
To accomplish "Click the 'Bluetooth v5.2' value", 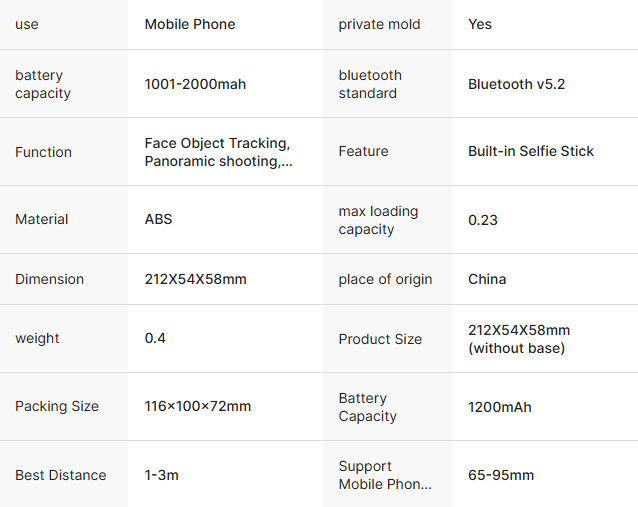I will click(516, 84).
